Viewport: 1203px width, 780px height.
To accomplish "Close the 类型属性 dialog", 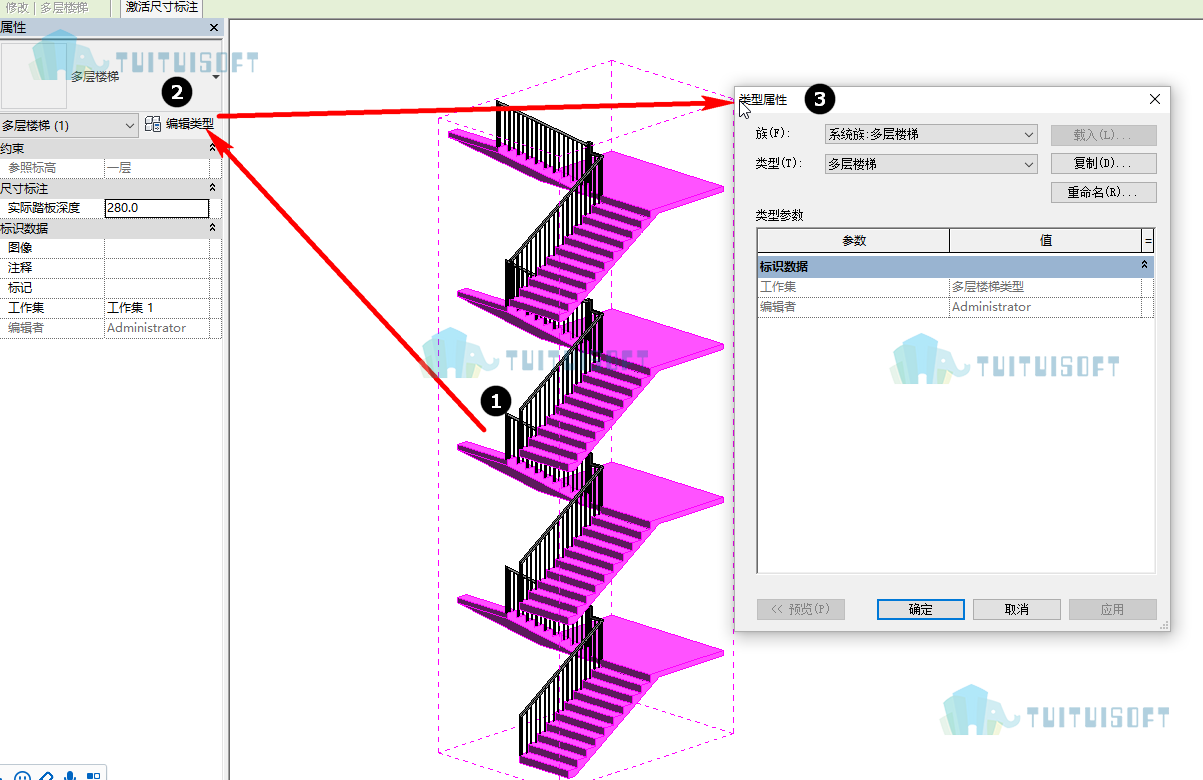I will tap(1155, 99).
